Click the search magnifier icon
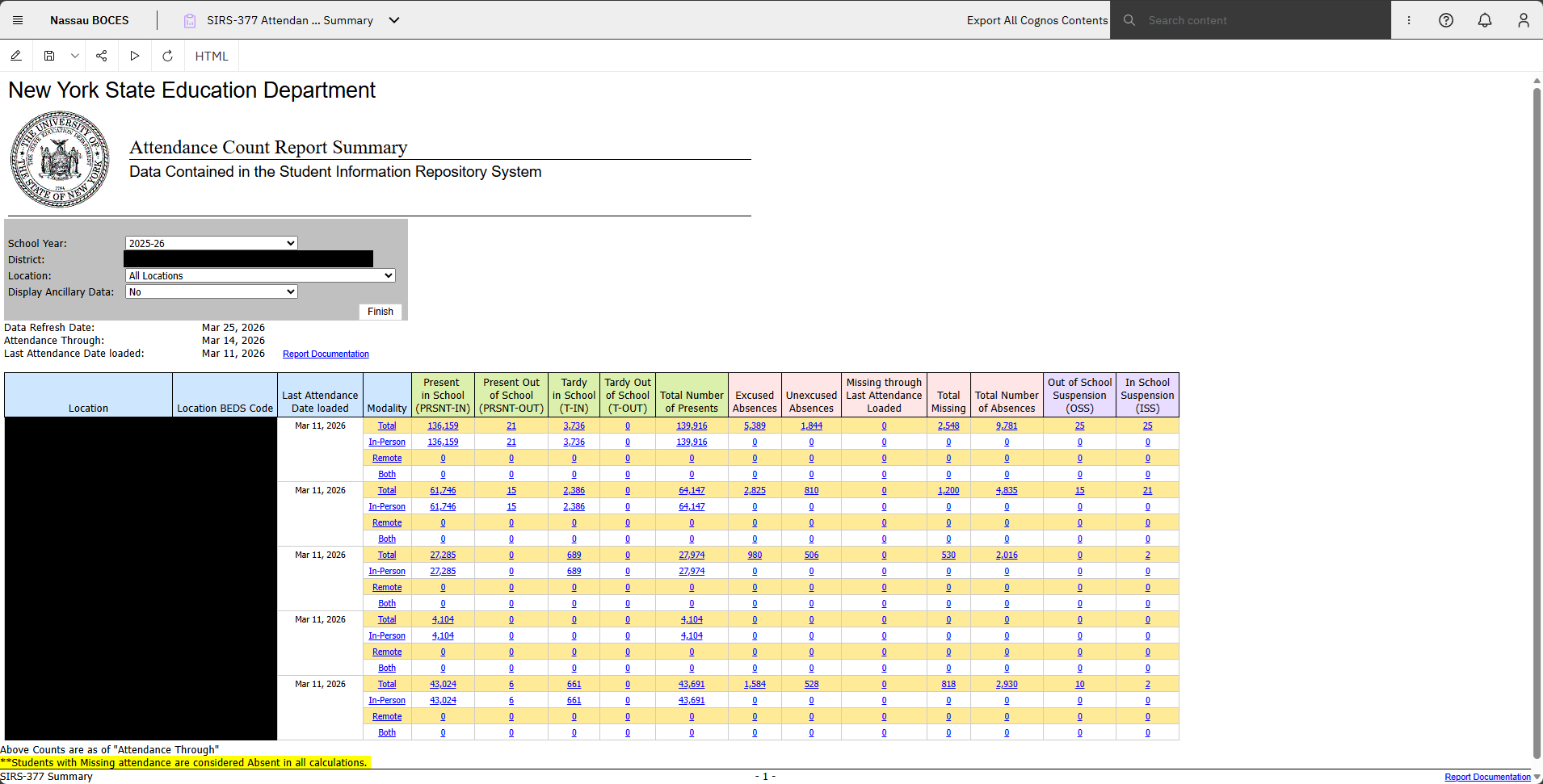1543x784 pixels. (x=1129, y=20)
